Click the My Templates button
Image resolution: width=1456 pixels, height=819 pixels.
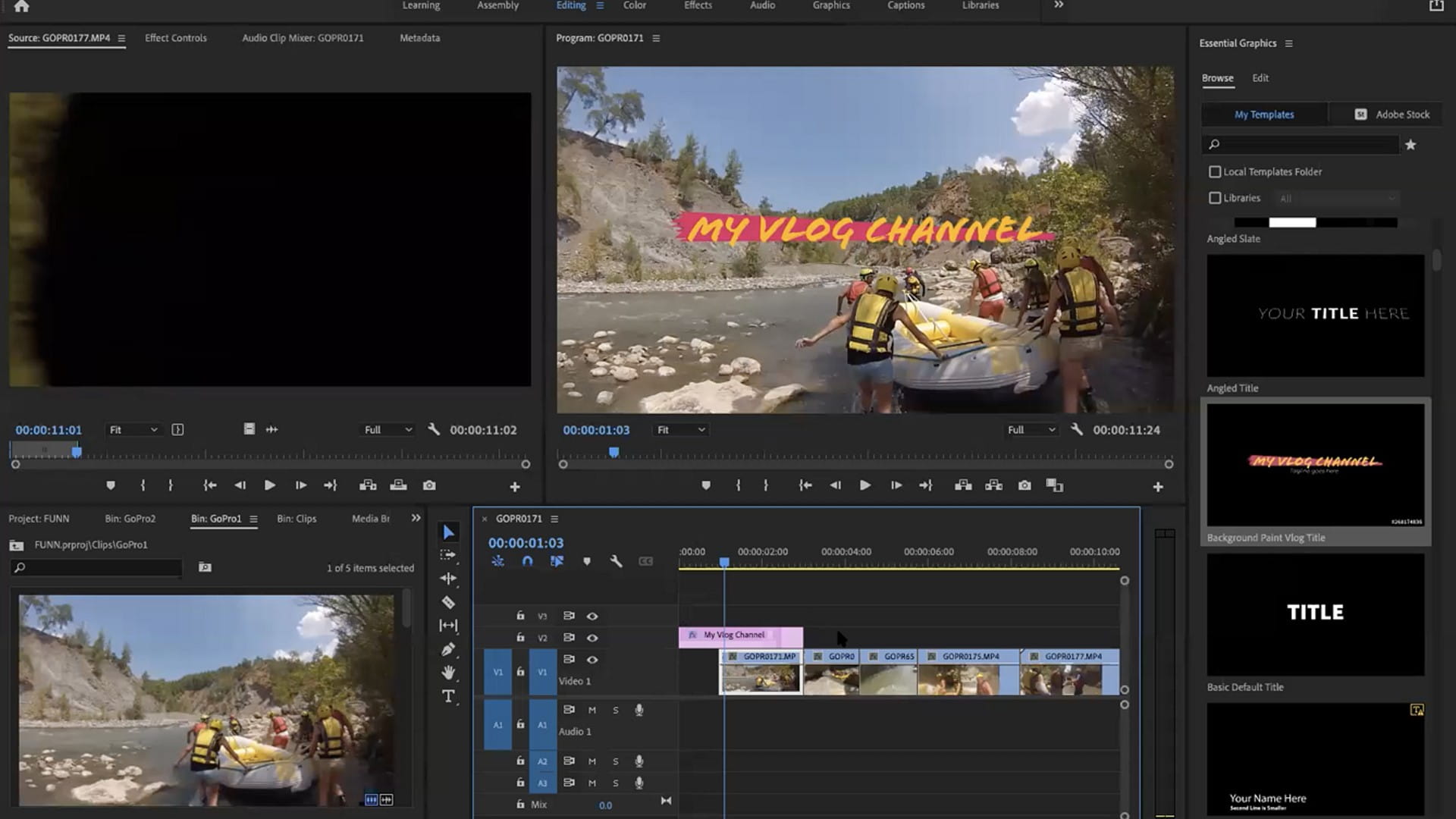(1263, 114)
